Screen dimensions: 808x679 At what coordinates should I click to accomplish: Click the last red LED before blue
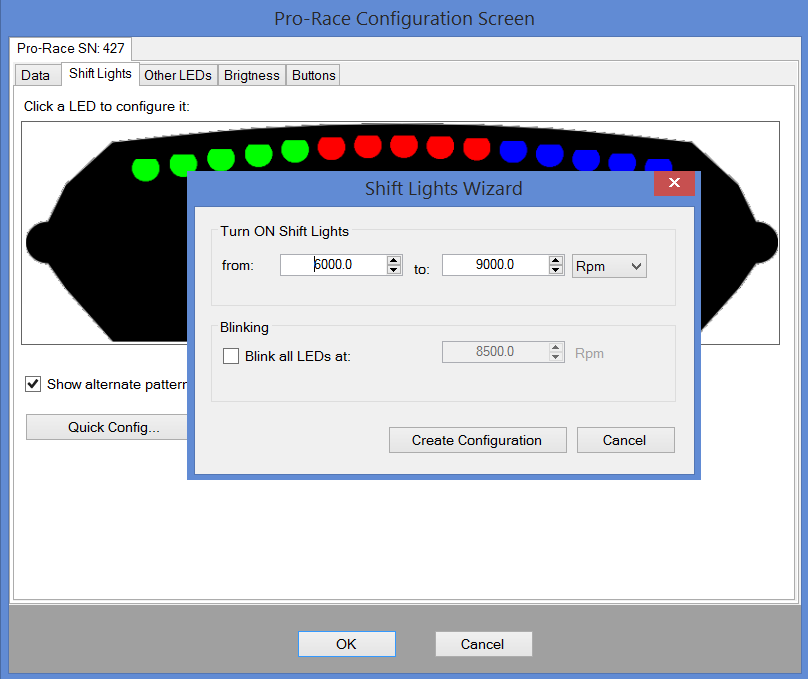(477, 148)
